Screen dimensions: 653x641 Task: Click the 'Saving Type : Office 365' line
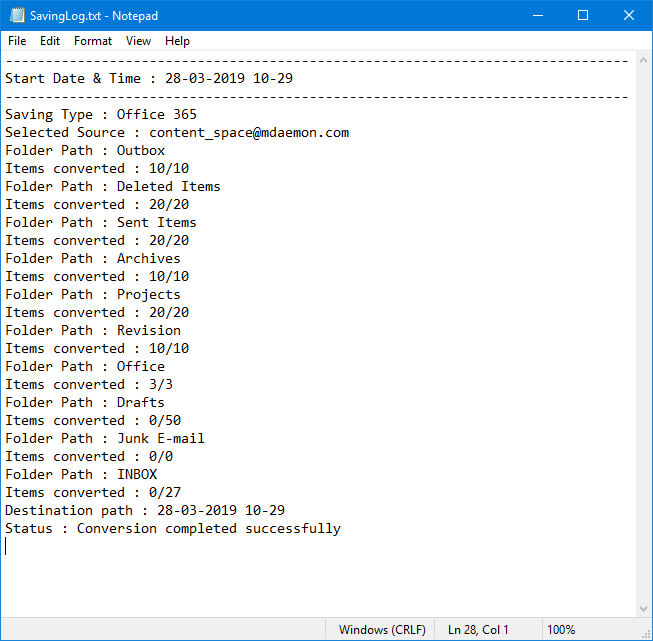[x=101, y=115]
